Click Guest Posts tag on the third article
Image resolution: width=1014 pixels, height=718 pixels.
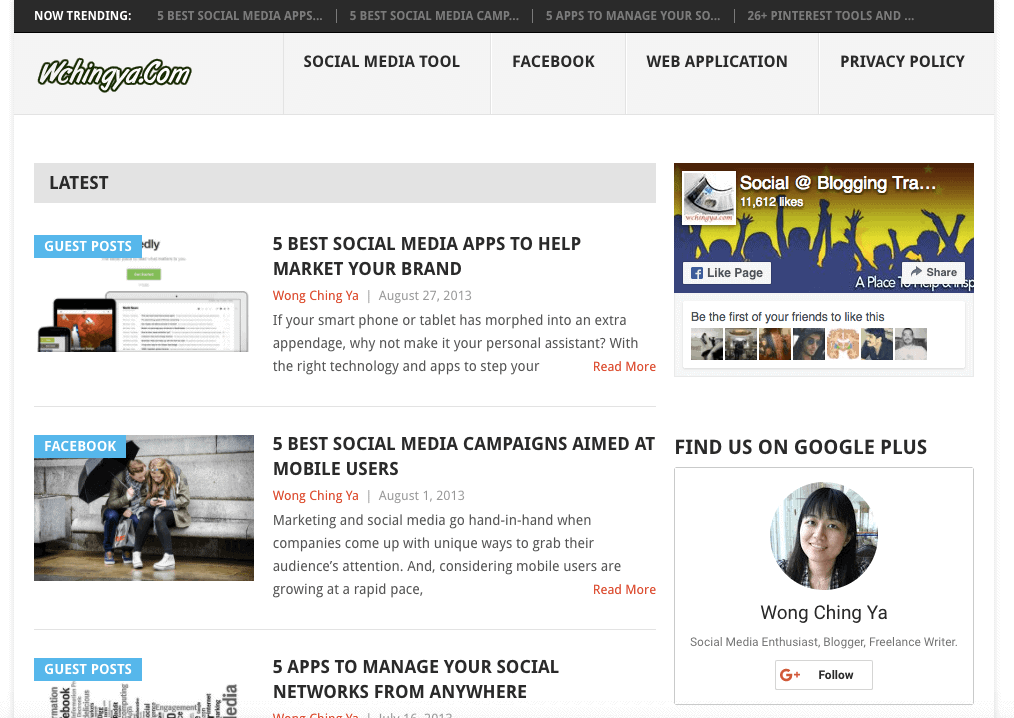click(x=88, y=669)
